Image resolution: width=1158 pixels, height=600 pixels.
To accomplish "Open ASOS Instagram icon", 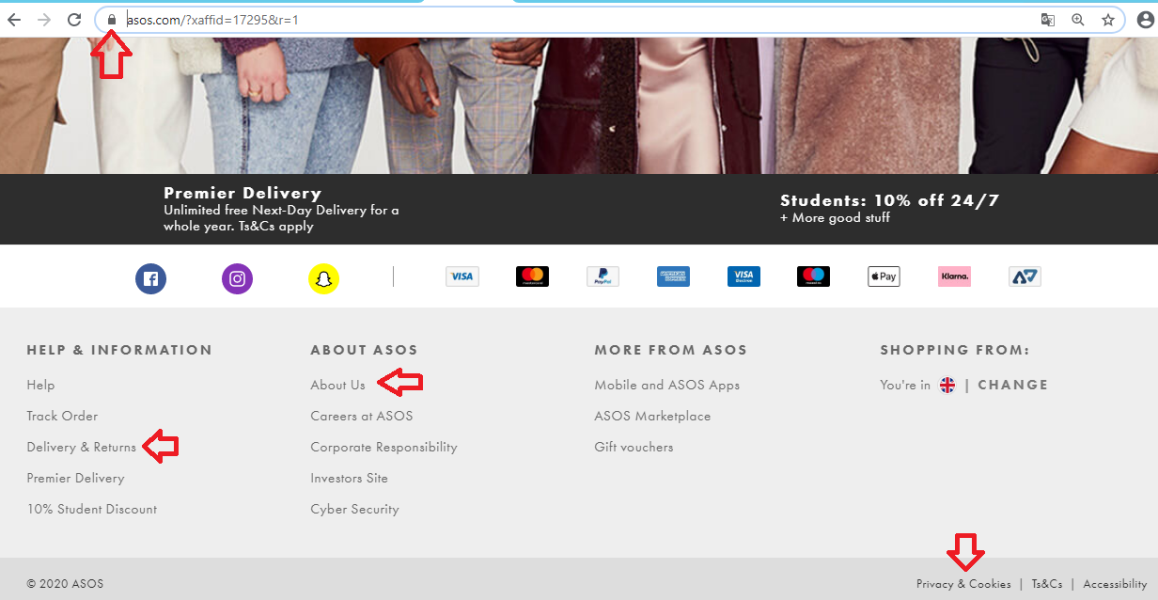I will pos(237,279).
